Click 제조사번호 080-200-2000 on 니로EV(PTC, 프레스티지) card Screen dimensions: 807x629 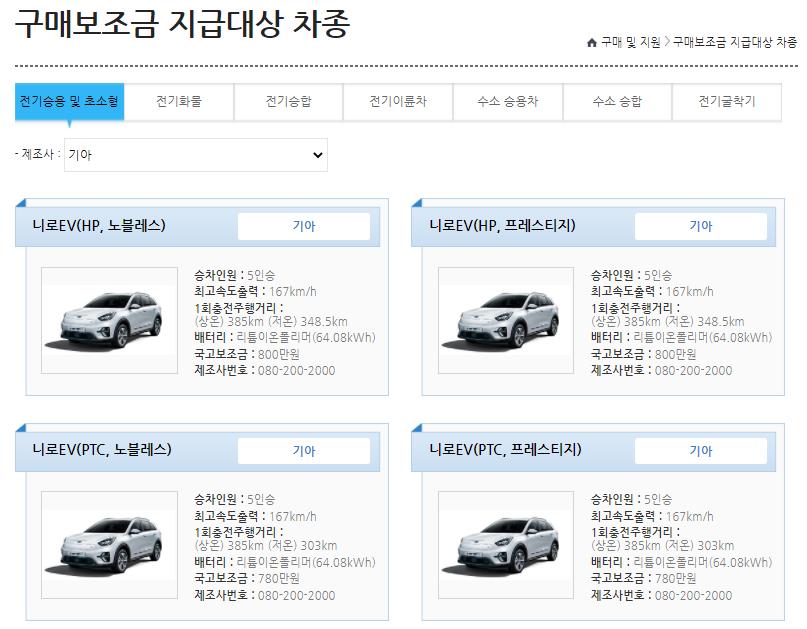click(x=661, y=596)
